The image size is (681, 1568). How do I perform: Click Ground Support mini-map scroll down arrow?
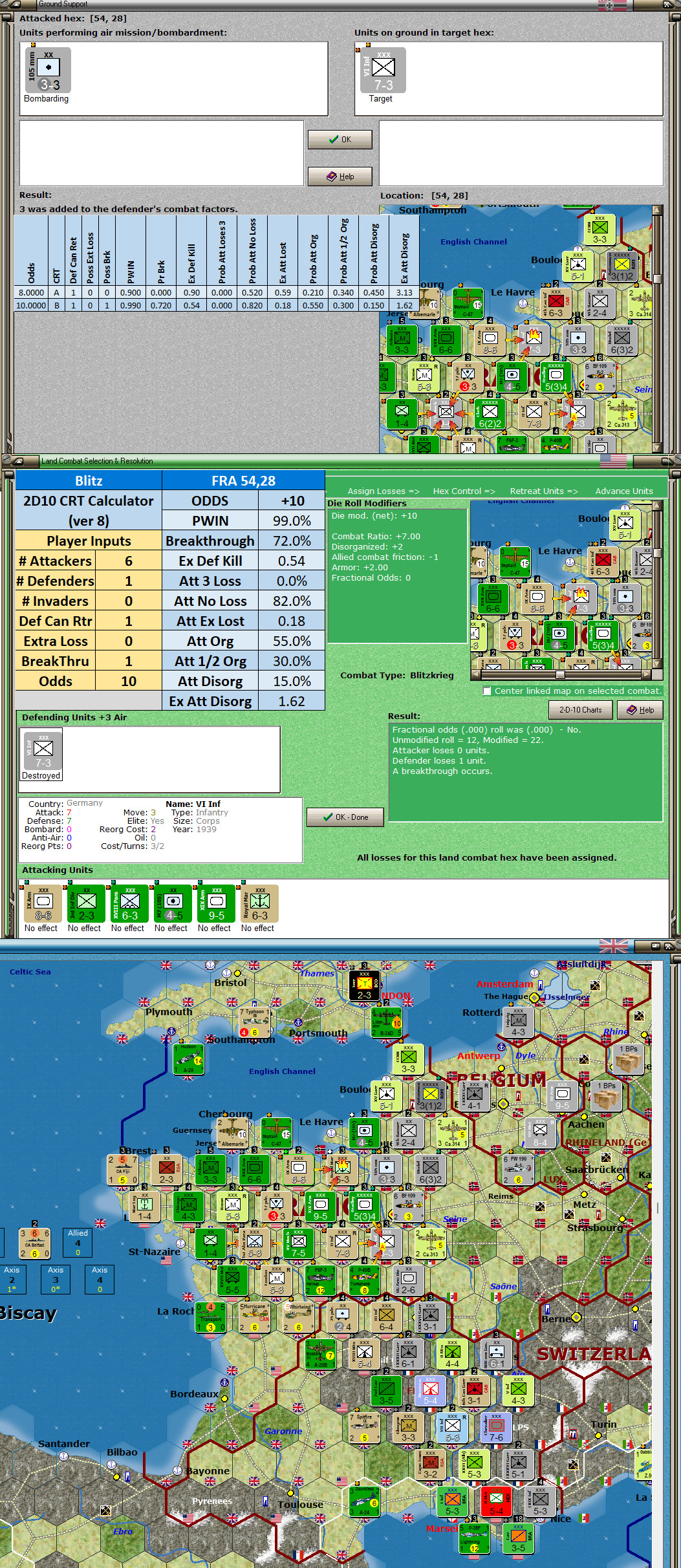(657, 447)
